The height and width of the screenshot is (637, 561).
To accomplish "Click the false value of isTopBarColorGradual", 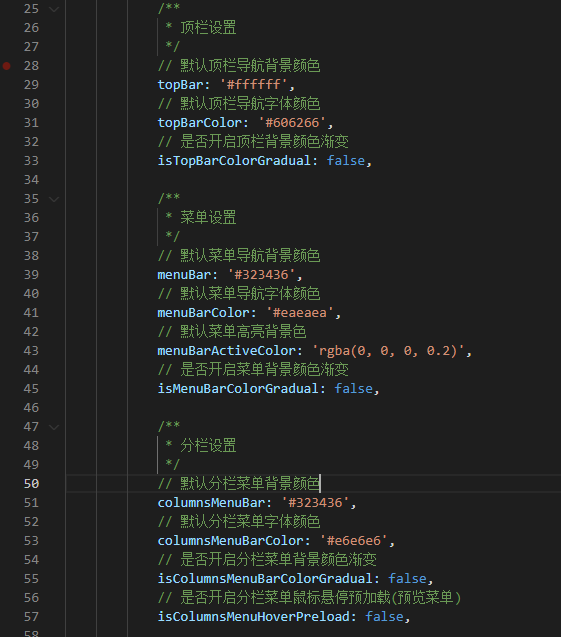I will (x=346, y=161).
